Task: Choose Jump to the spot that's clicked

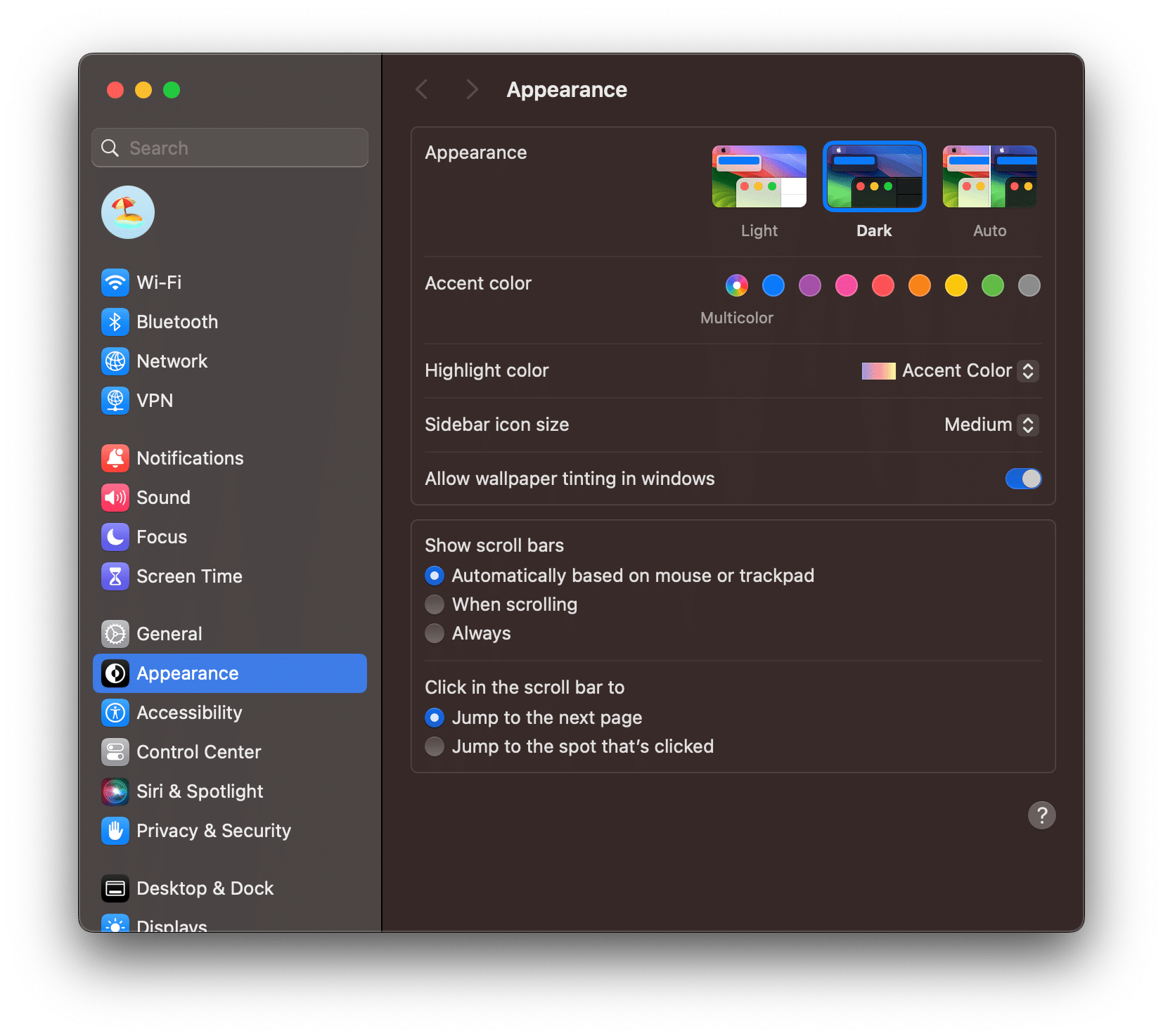Action: [x=435, y=746]
